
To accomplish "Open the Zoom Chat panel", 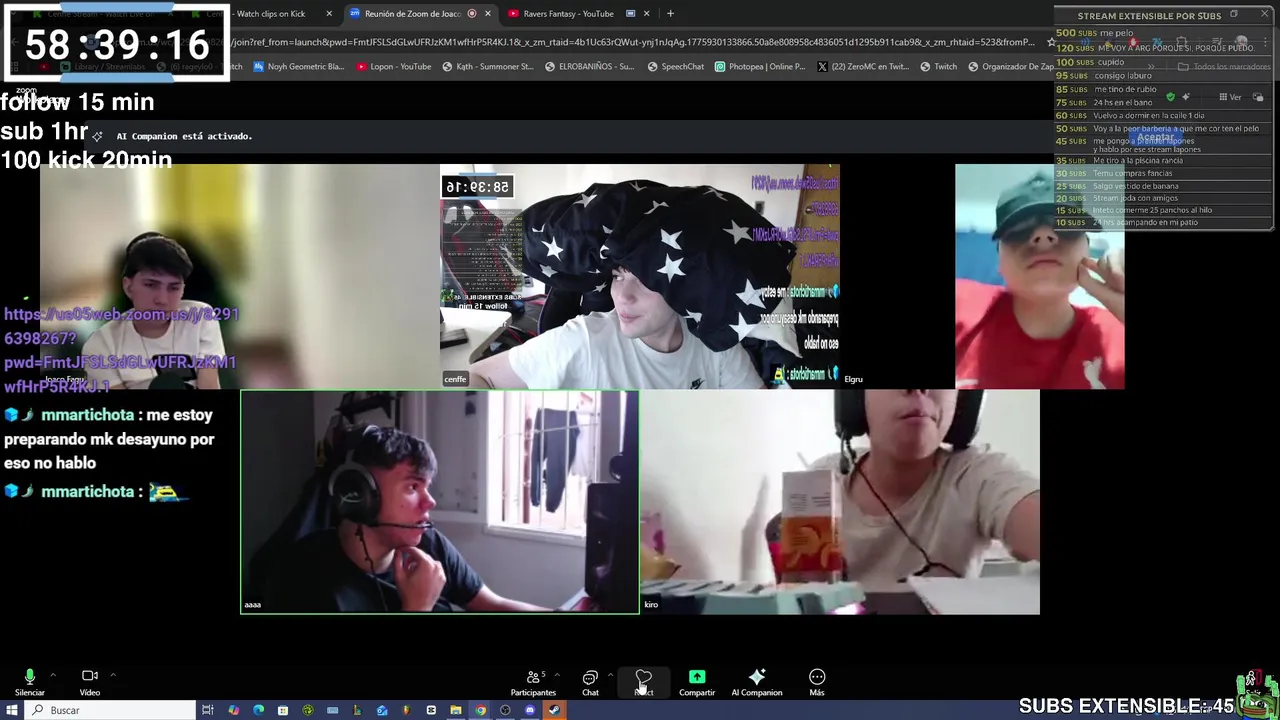I will [590, 682].
